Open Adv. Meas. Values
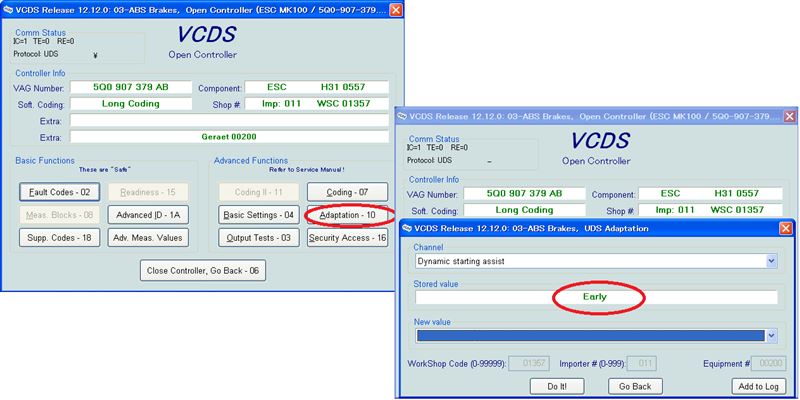 tap(148, 237)
